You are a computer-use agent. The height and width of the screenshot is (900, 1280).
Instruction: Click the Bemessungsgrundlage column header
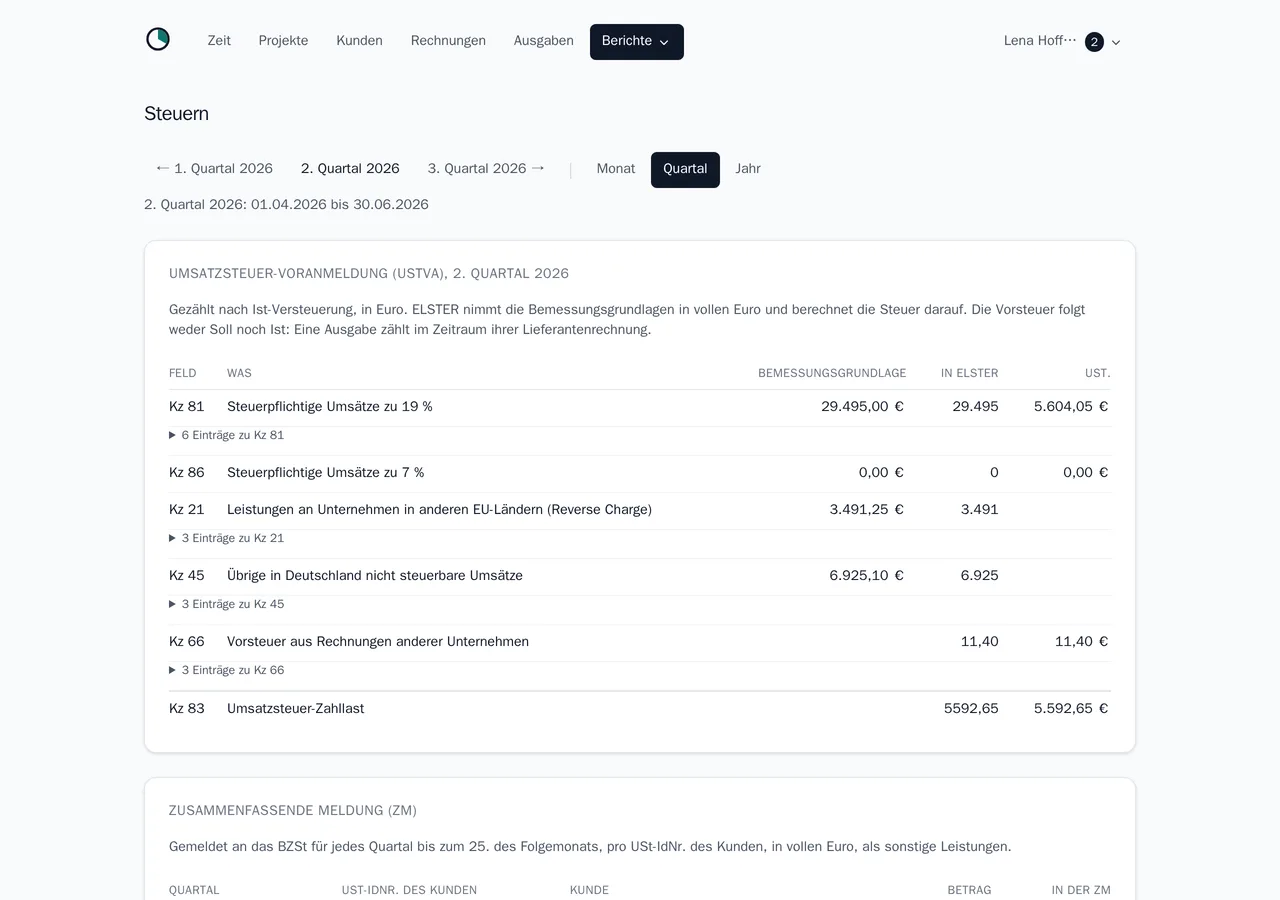coord(832,373)
